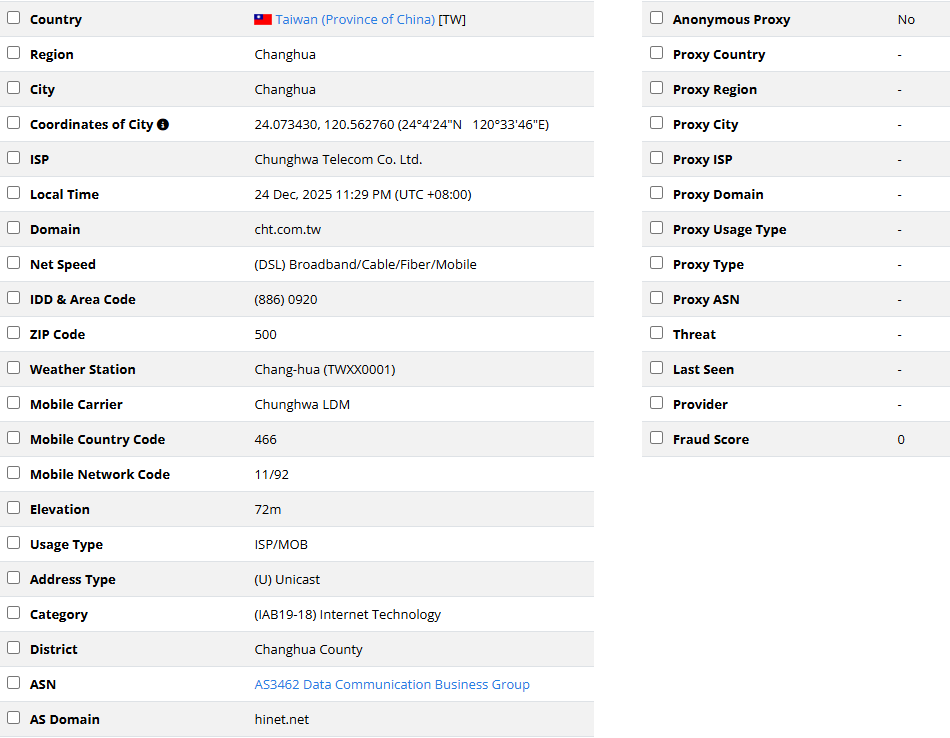Screen dimensions: 950x738
Task: Enable the Fraud Score checkbox
Action: 656,438
